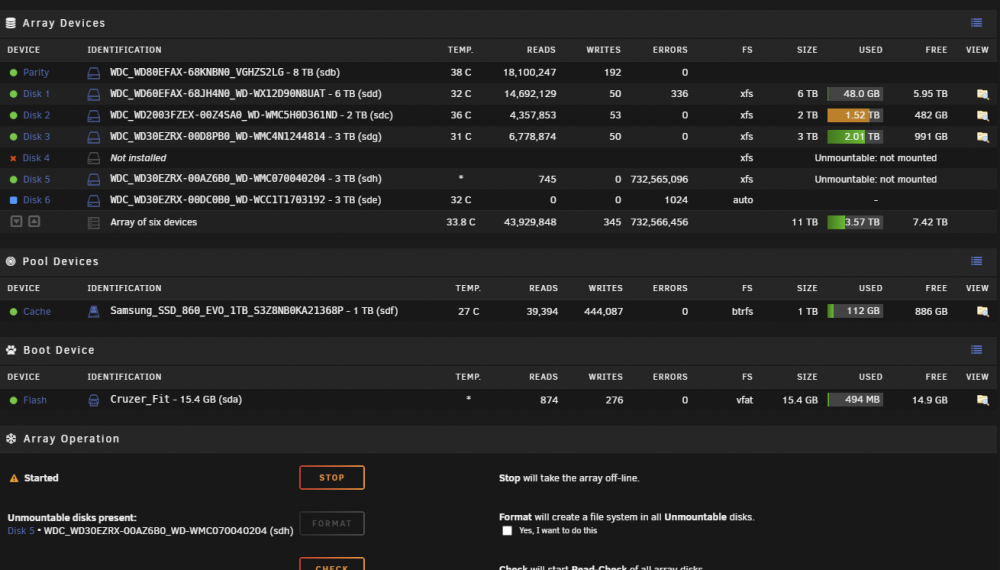The image size is (1000, 570).
Task: Open Disk 3 device settings link
Action: coord(36,136)
